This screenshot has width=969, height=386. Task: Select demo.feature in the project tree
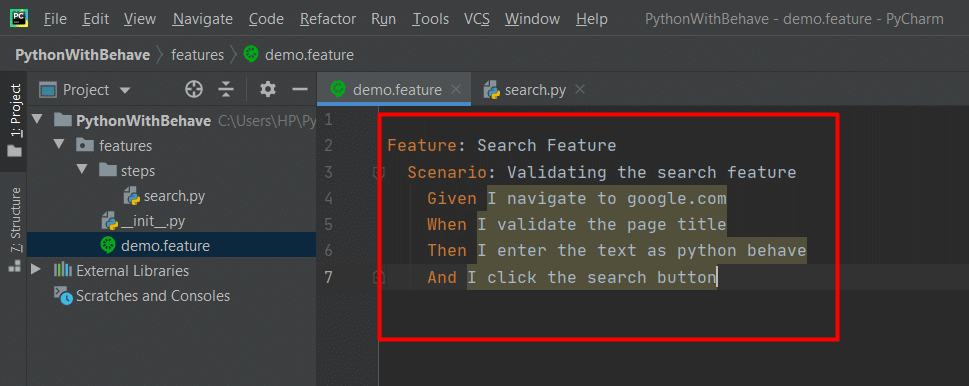(x=166, y=246)
